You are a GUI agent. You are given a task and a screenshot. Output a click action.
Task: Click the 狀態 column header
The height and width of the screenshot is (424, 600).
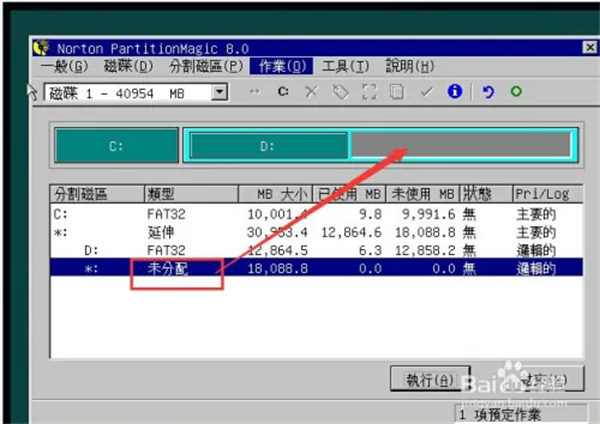[x=486, y=194]
